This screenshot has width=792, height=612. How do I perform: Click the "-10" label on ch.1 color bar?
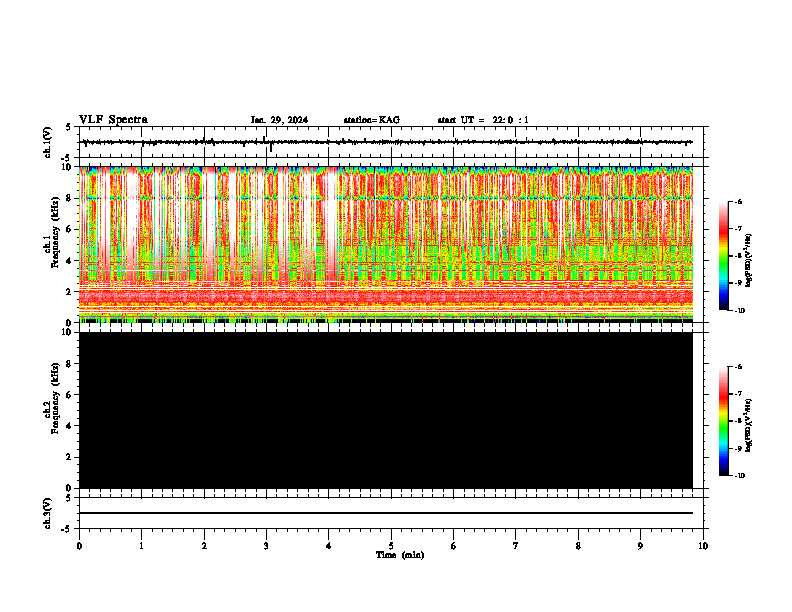[739, 311]
